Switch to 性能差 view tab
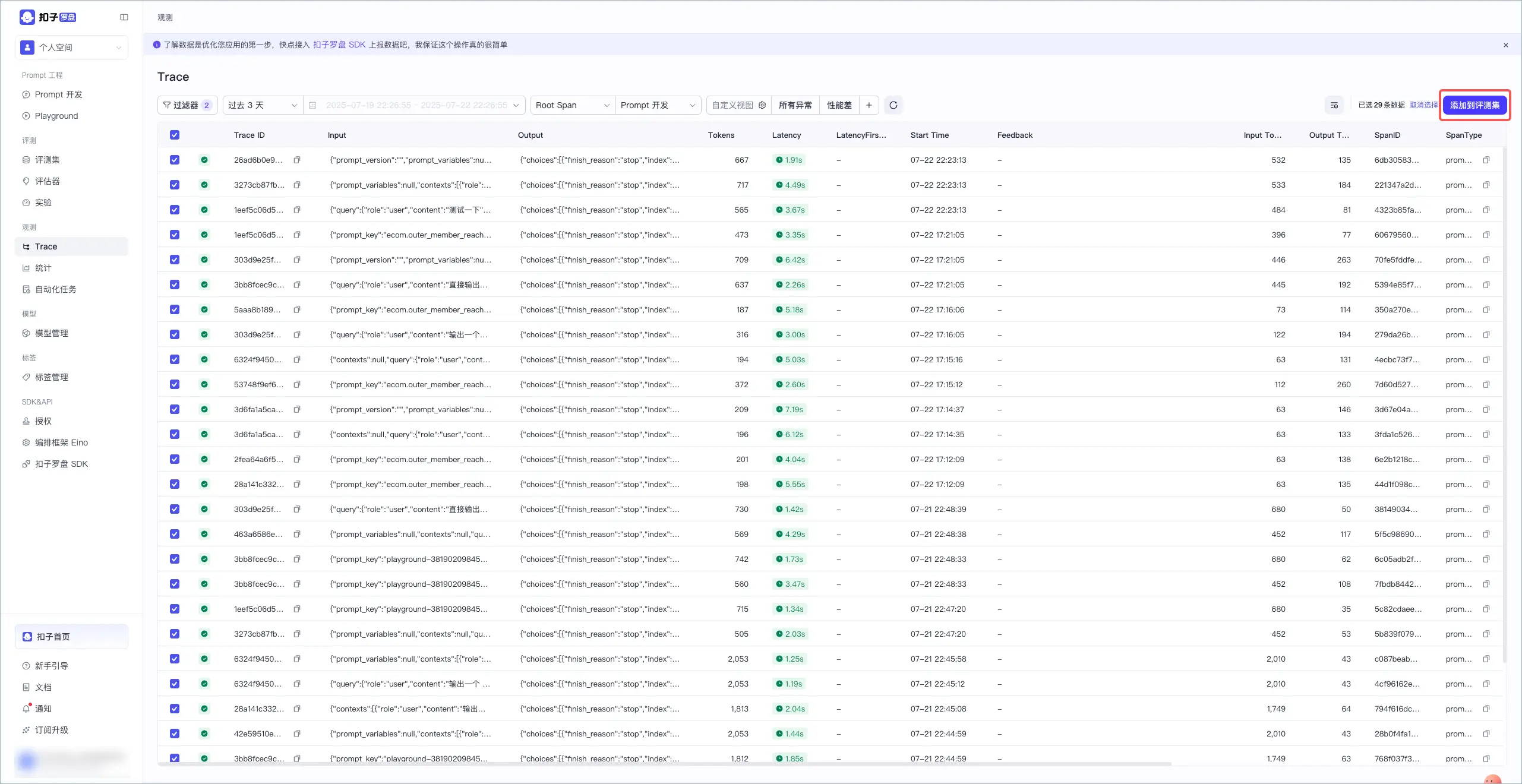This screenshot has width=1522, height=784. tap(839, 105)
